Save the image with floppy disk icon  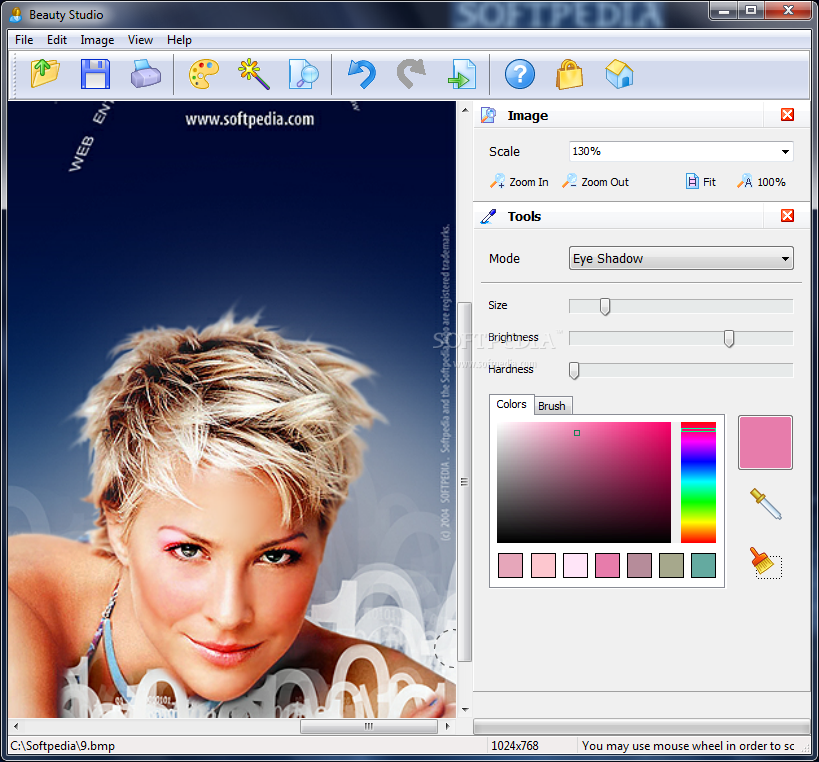click(x=96, y=74)
